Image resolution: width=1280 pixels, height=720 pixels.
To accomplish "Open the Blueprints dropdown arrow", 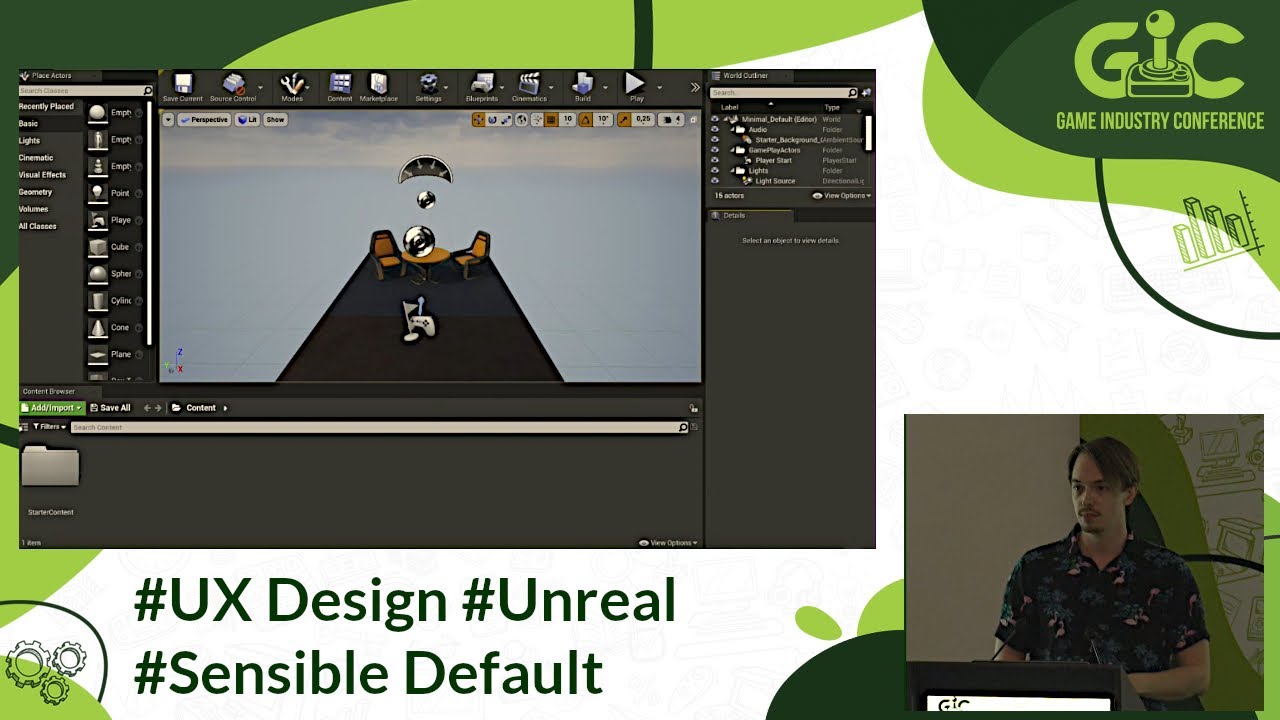I will tap(502, 87).
